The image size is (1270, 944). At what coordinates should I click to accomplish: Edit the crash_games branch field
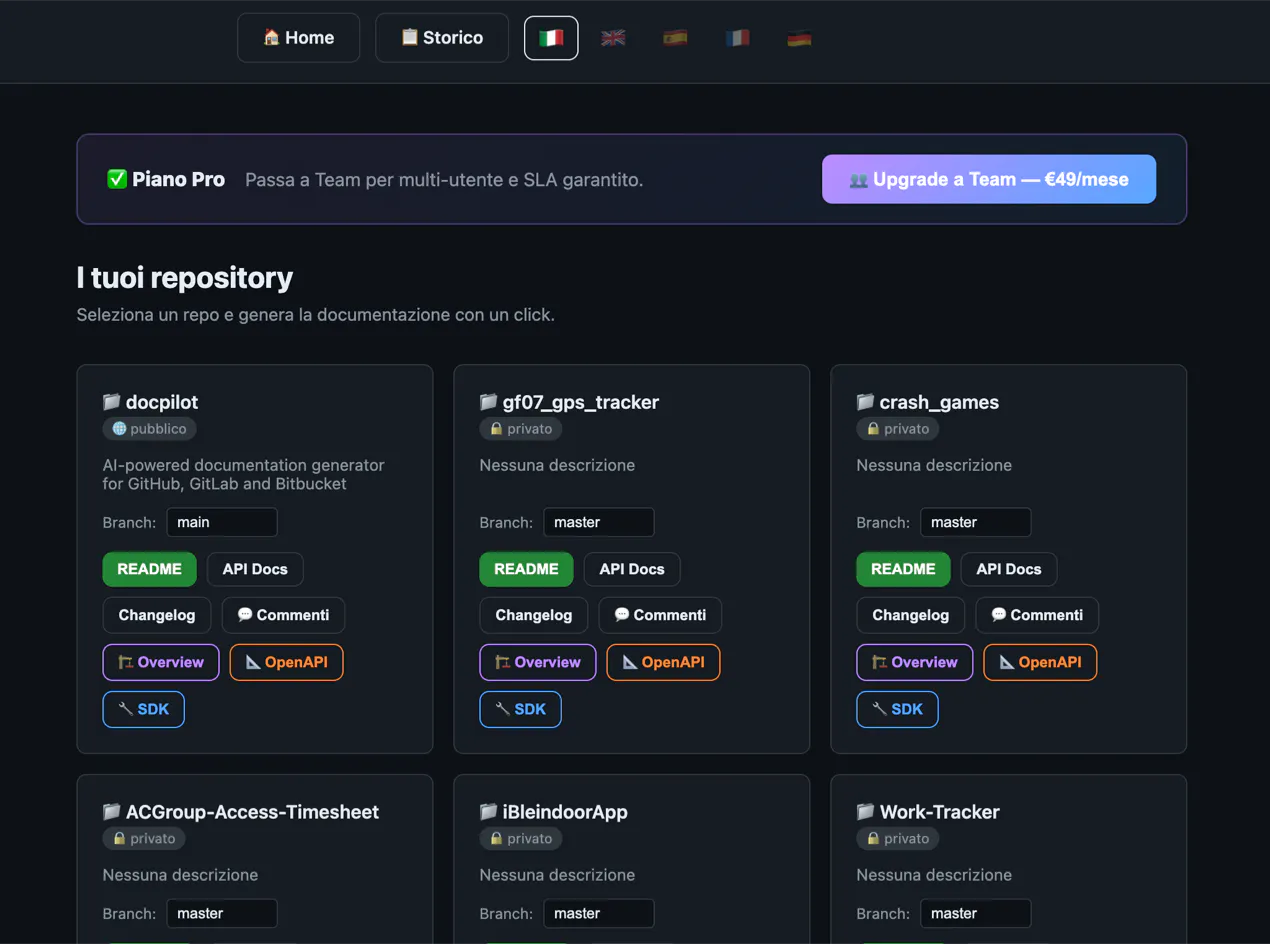click(x=976, y=522)
